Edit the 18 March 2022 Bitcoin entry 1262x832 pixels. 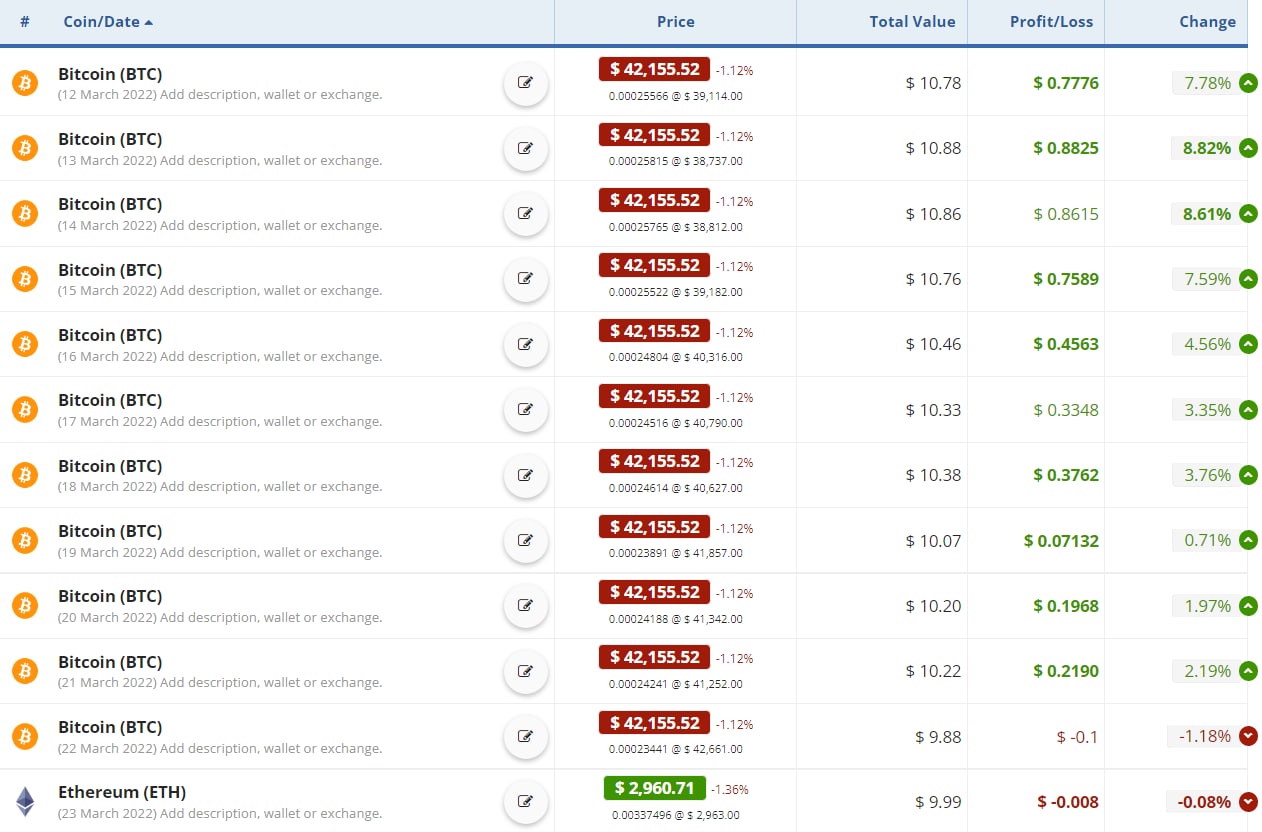click(525, 475)
